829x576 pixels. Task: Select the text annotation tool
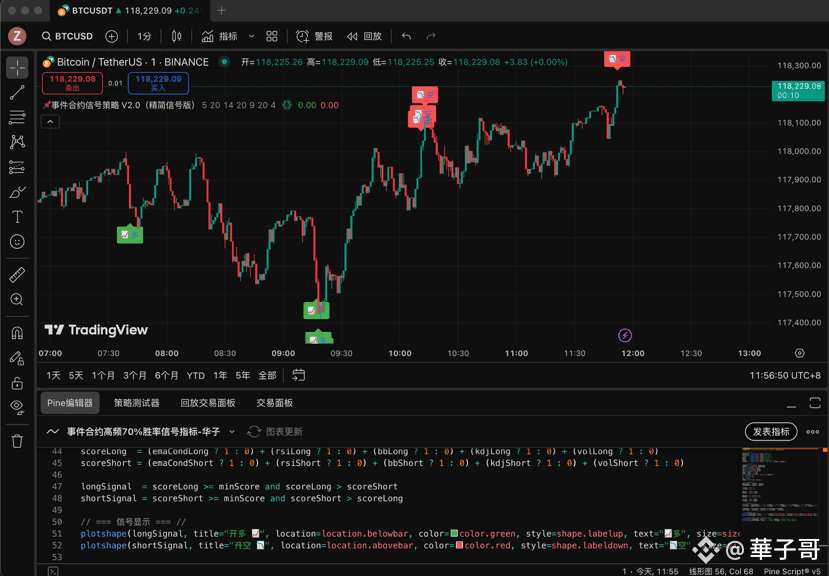point(17,217)
